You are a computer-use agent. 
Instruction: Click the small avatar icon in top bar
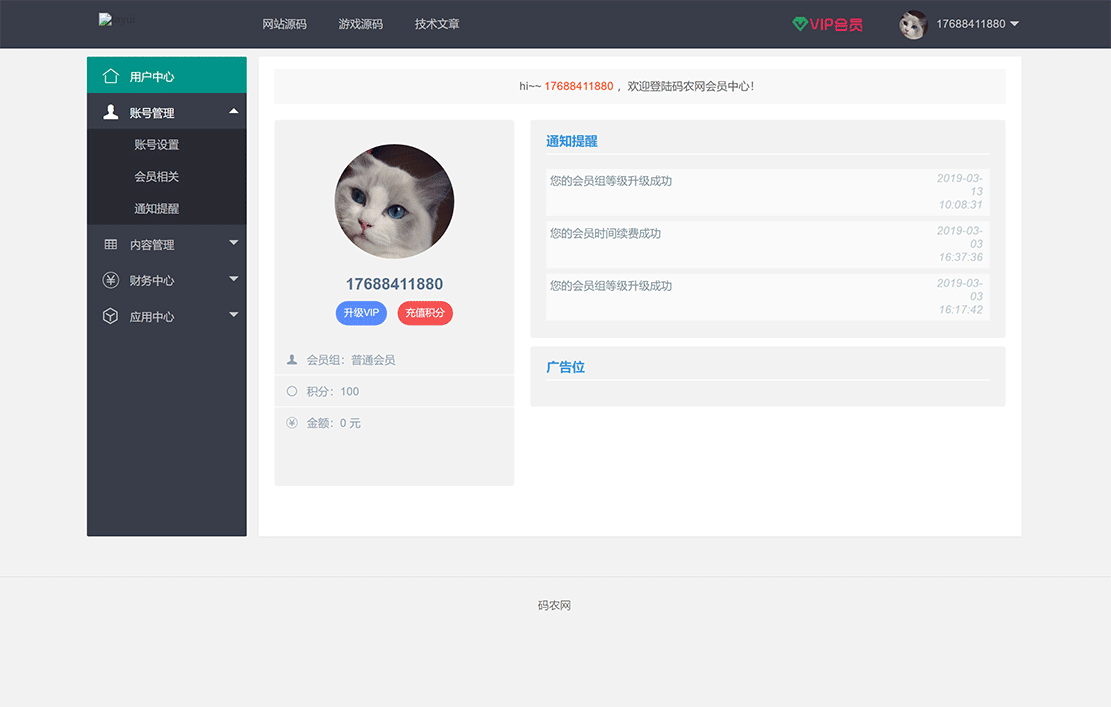[x=912, y=23]
